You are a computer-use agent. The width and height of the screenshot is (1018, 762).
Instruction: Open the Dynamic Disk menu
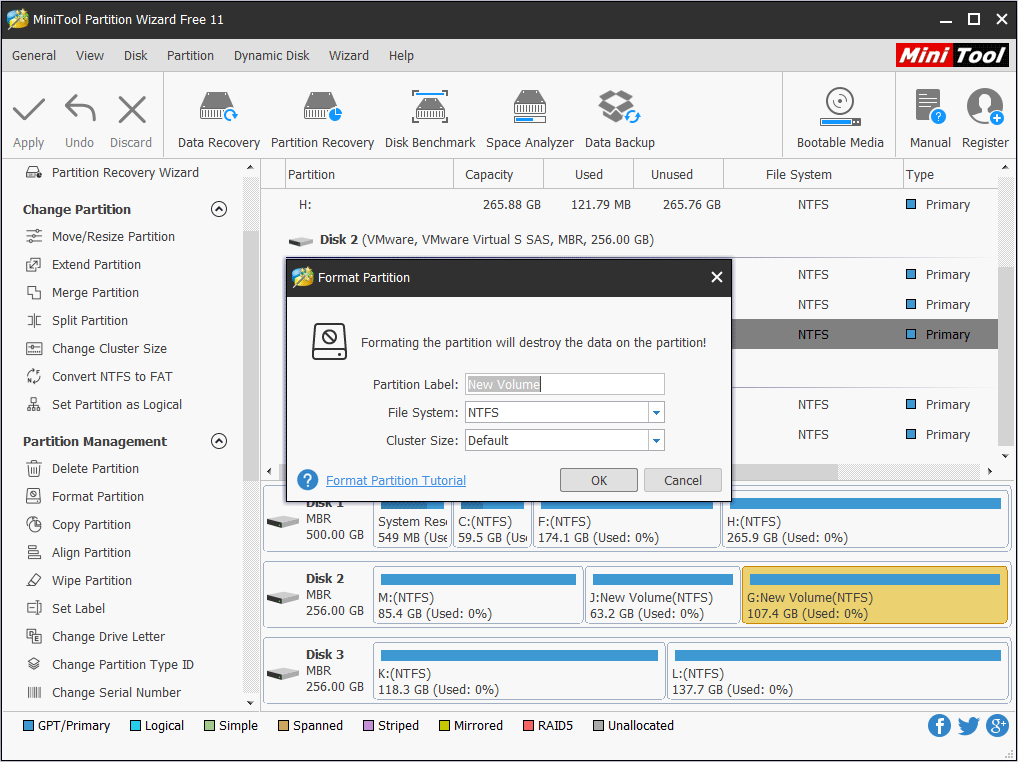pos(271,56)
